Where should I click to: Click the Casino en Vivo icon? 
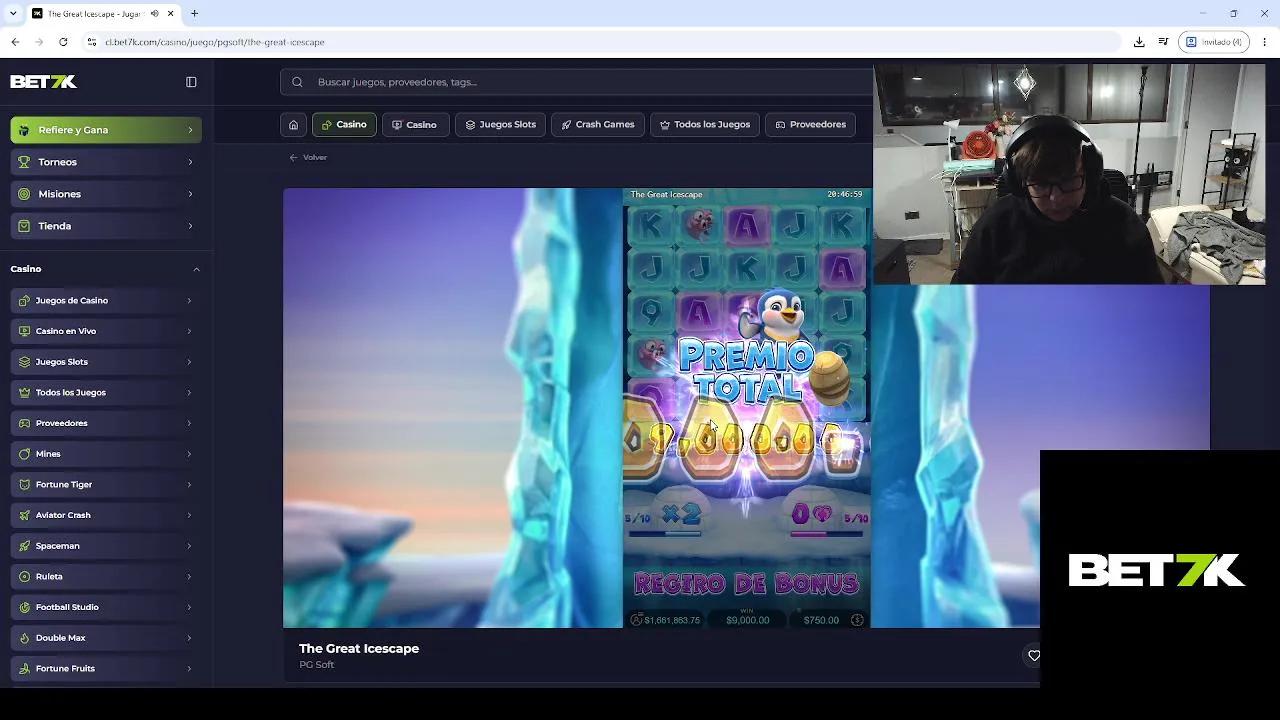pyautogui.click(x=24, y=331)
